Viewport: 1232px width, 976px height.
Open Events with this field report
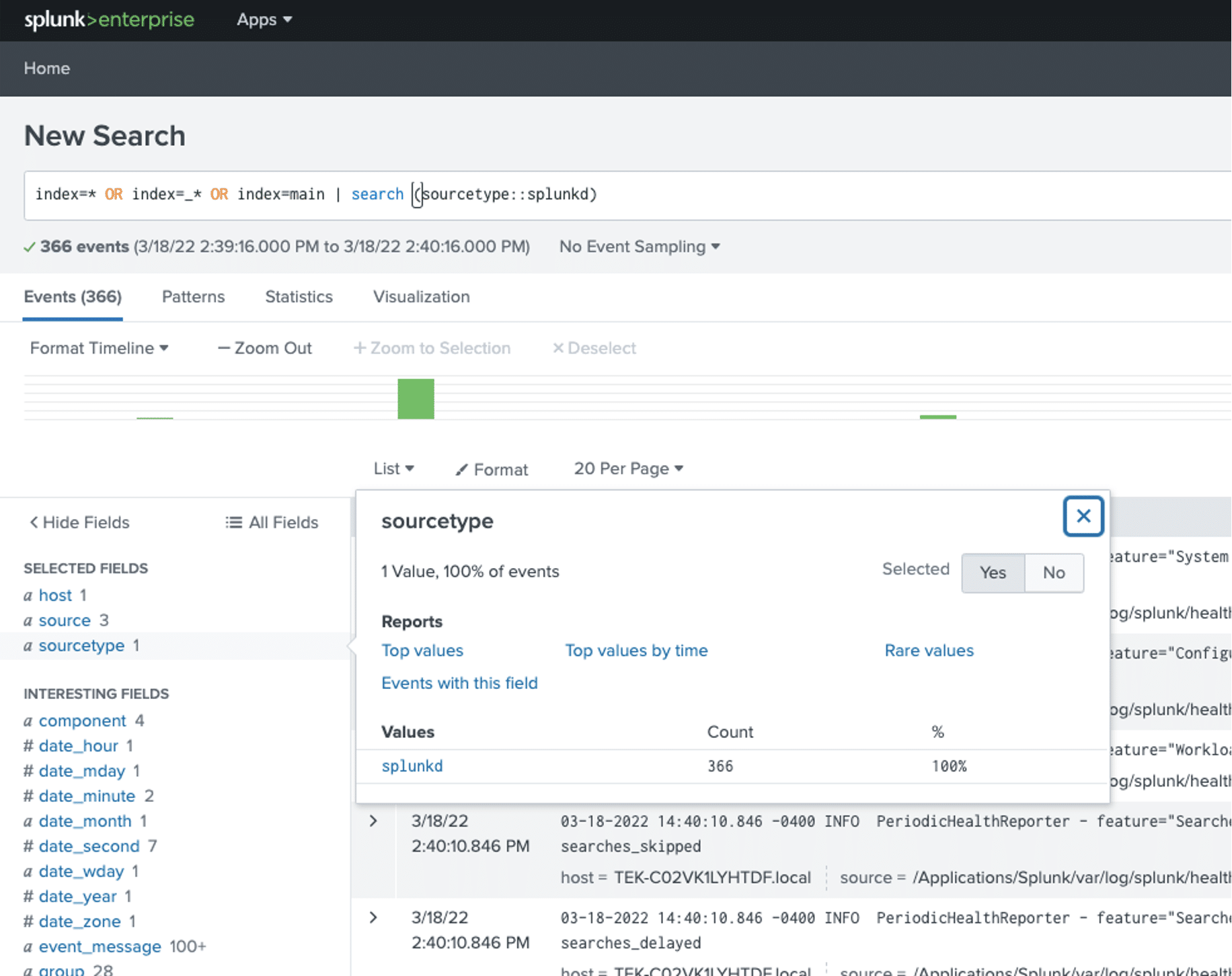coord(459,683)
